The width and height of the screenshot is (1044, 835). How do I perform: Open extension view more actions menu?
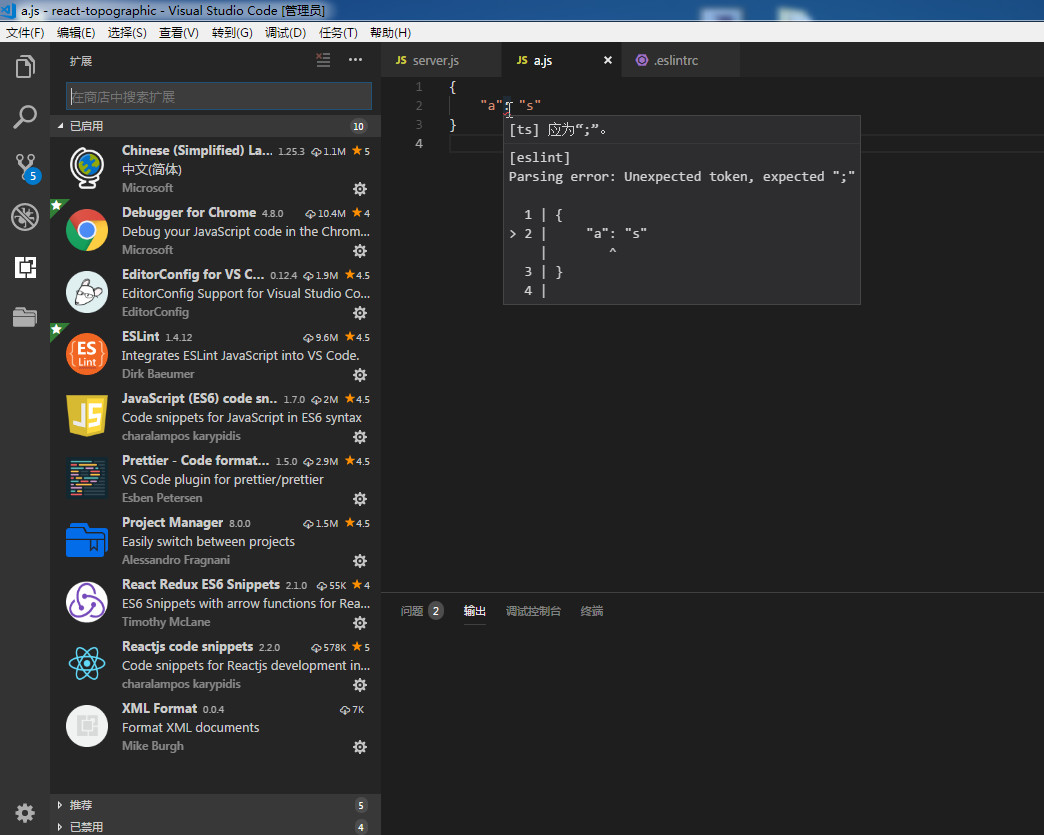coord(355,61)
